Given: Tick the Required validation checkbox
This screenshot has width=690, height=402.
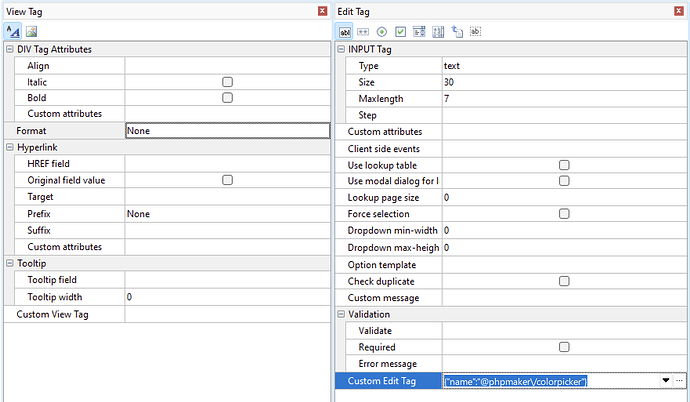Looking at the screenshot, I should pyautogui.click(x=564, y=347).
